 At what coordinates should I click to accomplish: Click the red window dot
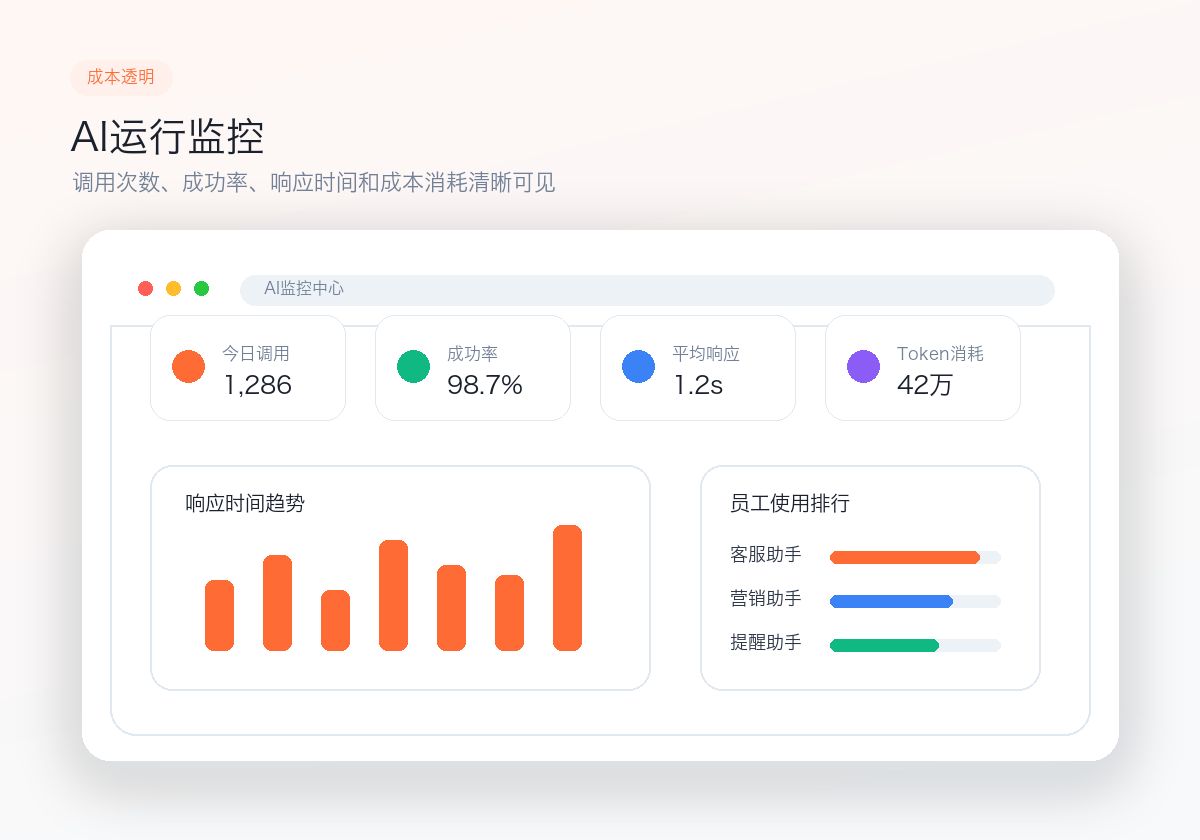pyautogui.click(x=145, y=289)
